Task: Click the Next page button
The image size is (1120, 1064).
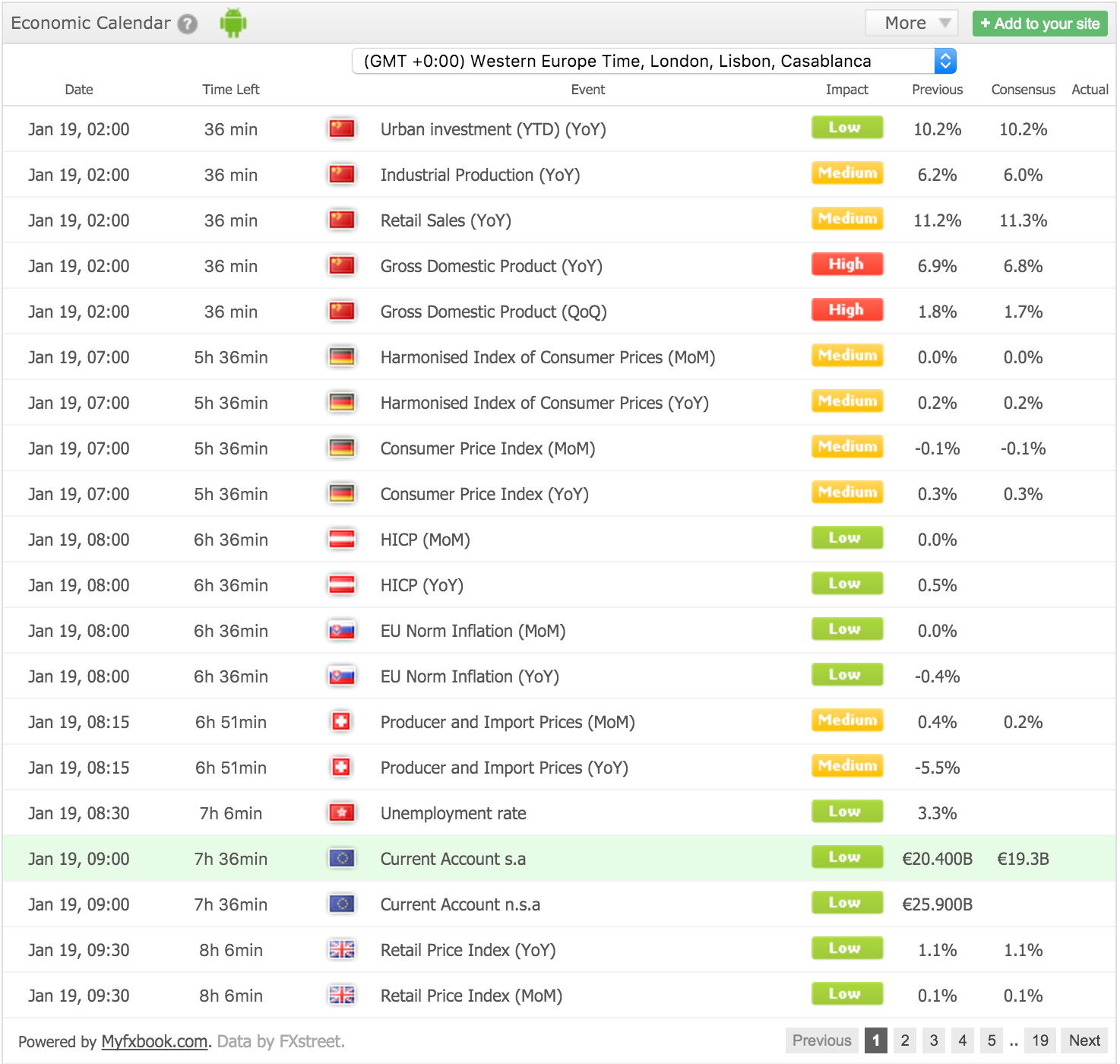Action: (x=1084, y=1040)
